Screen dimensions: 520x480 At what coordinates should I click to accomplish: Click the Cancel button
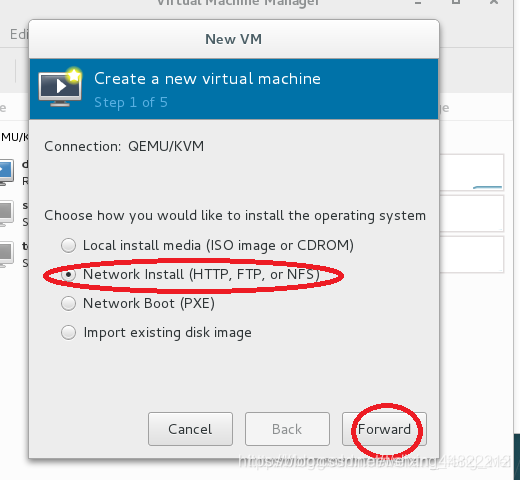(190, 429)
